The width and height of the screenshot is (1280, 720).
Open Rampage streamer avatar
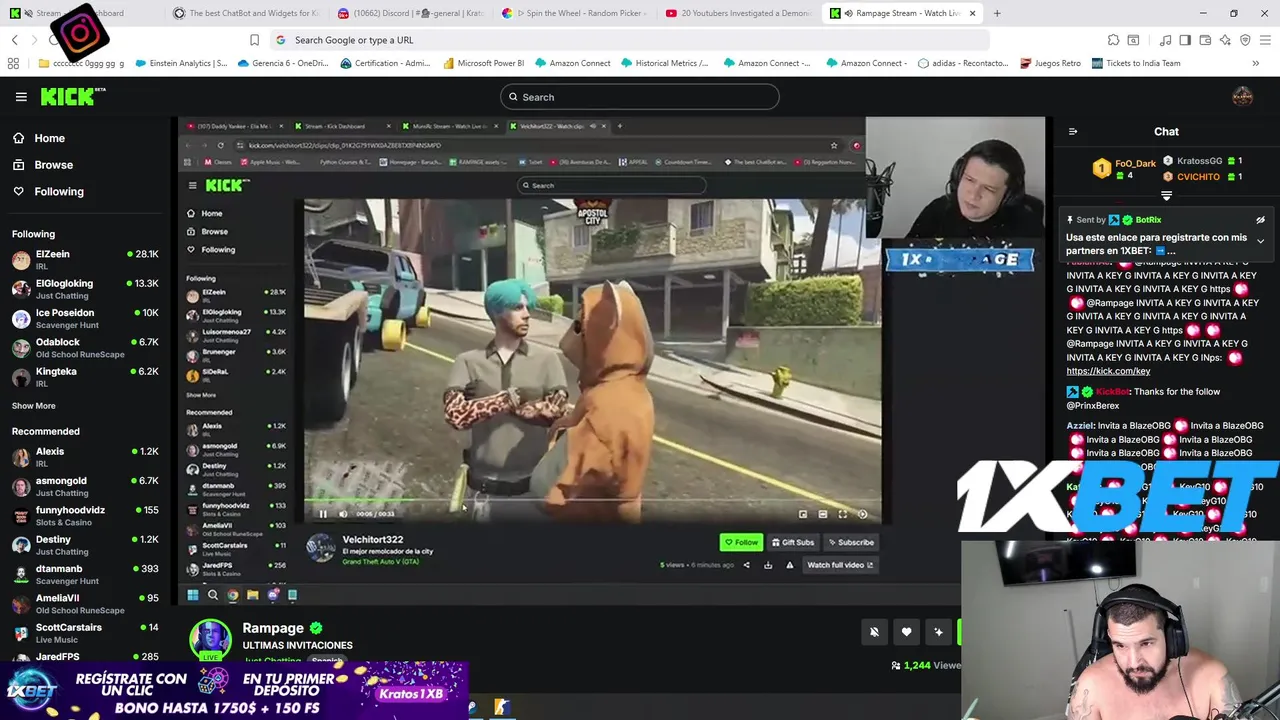[x=210, y=640]
